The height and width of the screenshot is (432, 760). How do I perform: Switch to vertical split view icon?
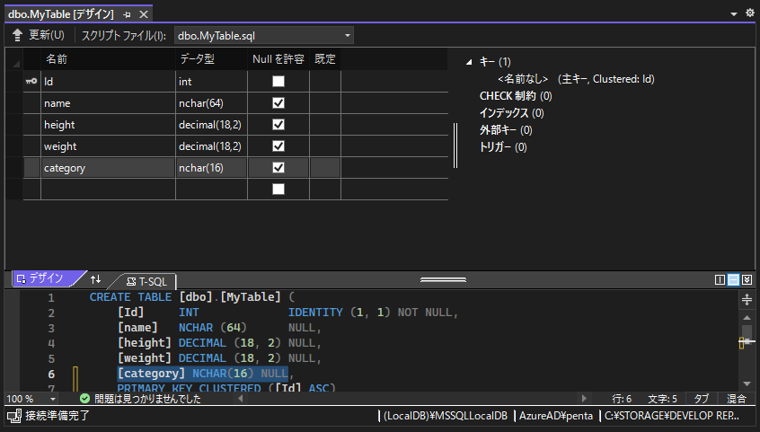click(720, 280)
